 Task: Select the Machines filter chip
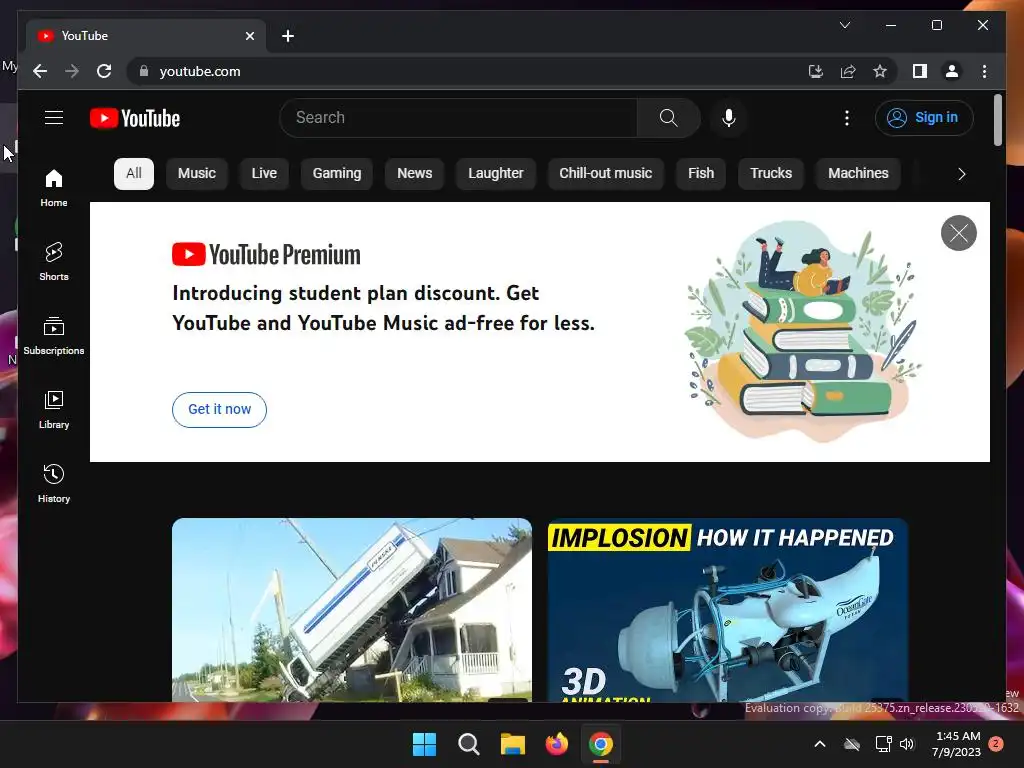pos(858,173)
